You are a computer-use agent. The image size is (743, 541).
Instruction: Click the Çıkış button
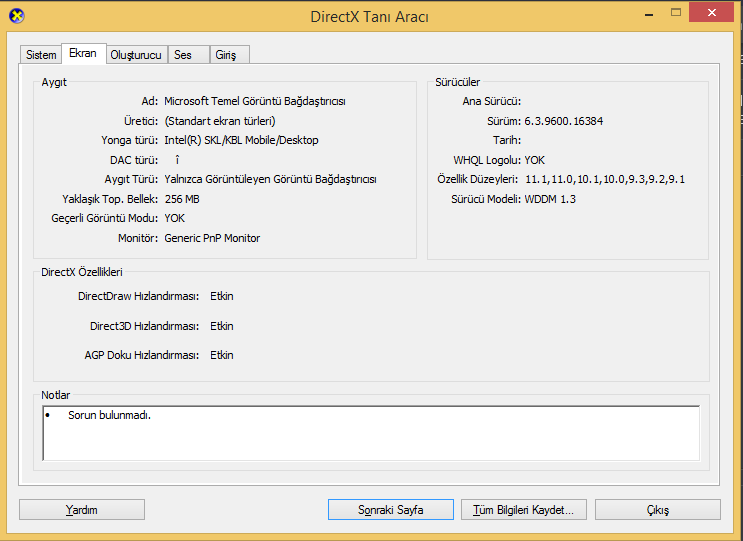[658, 510]
